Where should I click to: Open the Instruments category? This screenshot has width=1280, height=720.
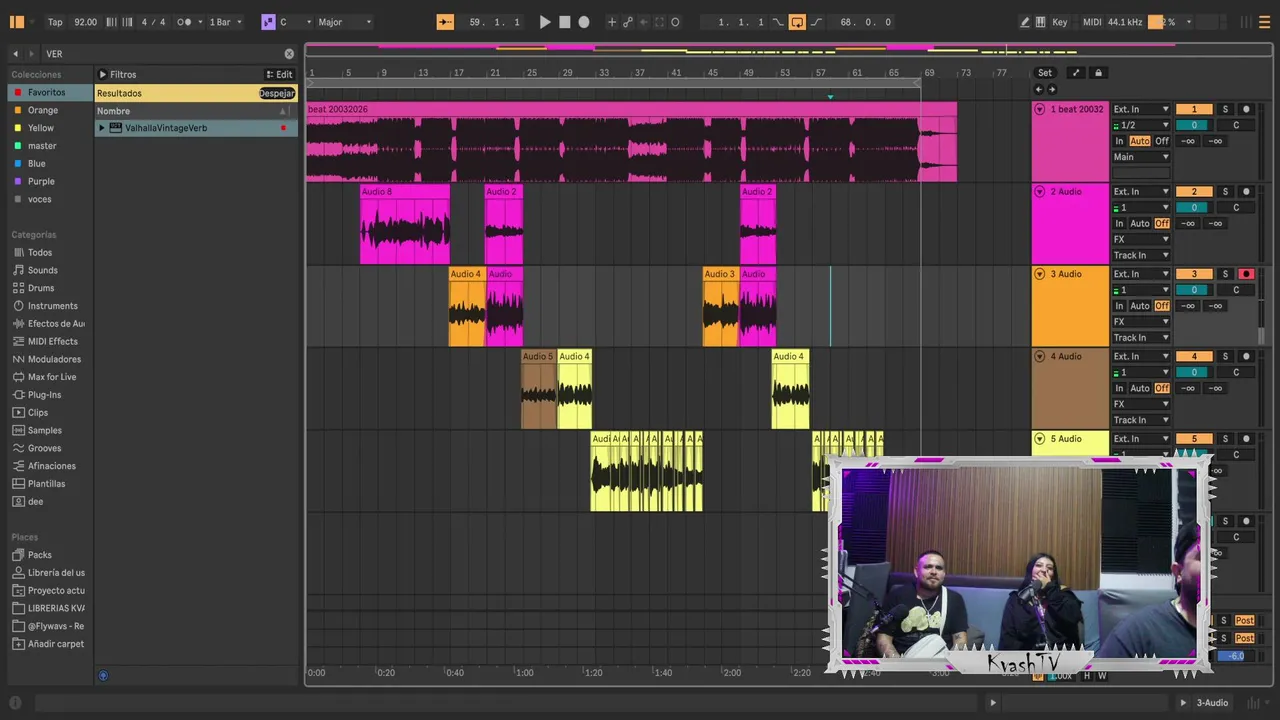pyautogui.click(x=52, y=306)
